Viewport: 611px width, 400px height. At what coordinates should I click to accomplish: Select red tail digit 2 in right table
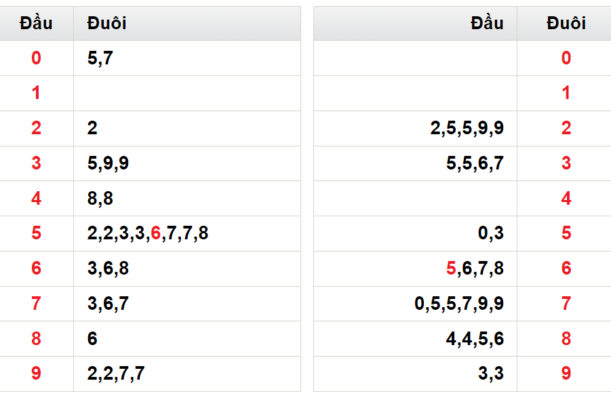566,128
